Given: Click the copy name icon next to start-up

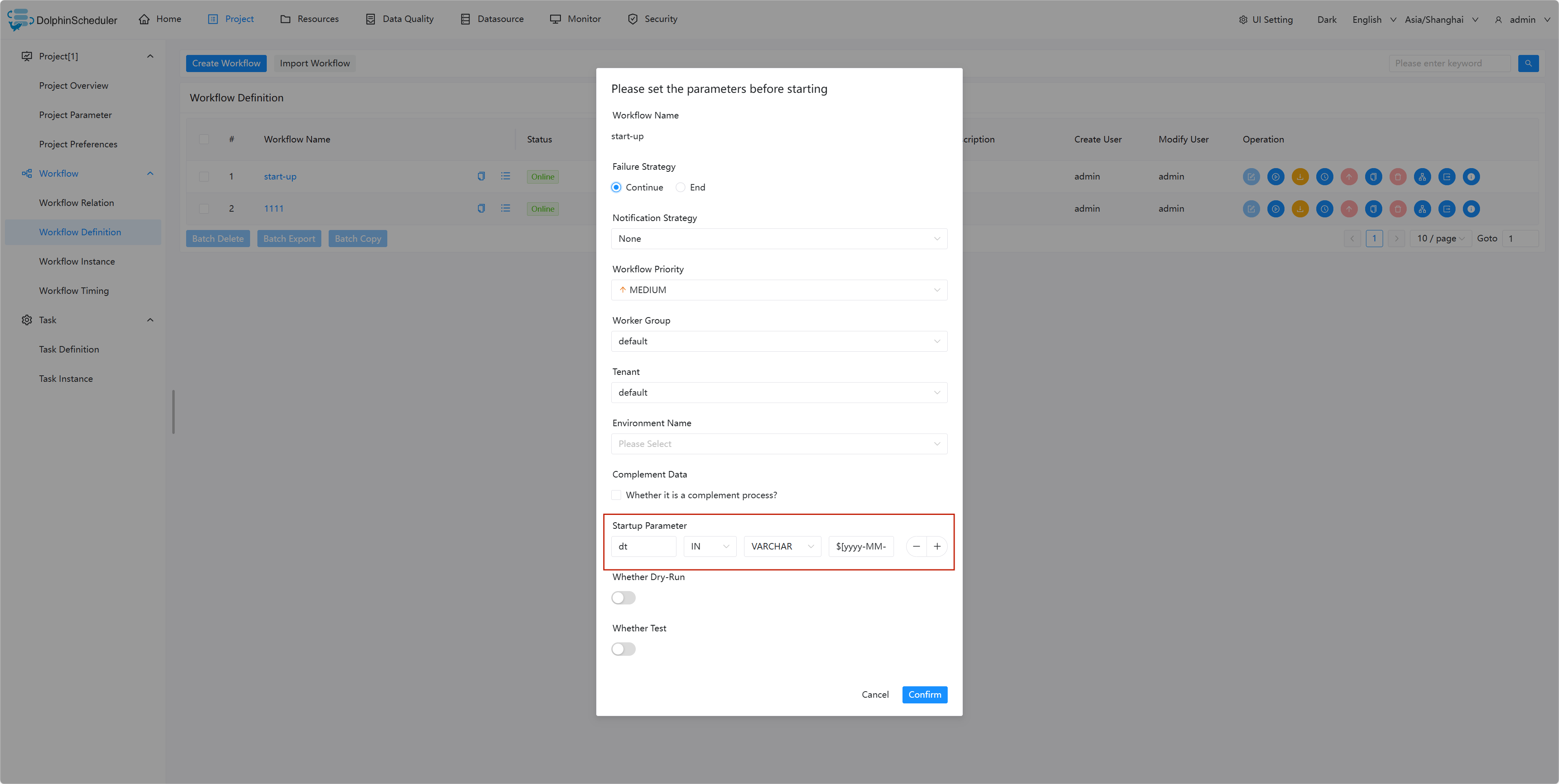Looking at the screenshot, I should [481, 176].
